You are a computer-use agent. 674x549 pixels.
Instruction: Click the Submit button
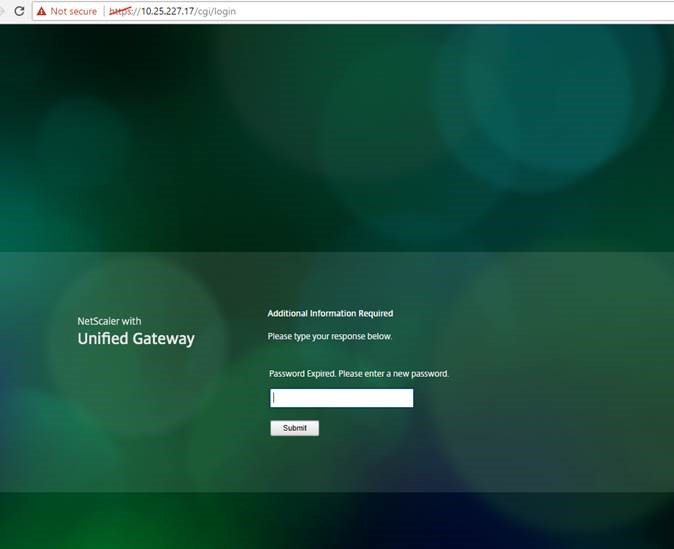pos(295,428)
